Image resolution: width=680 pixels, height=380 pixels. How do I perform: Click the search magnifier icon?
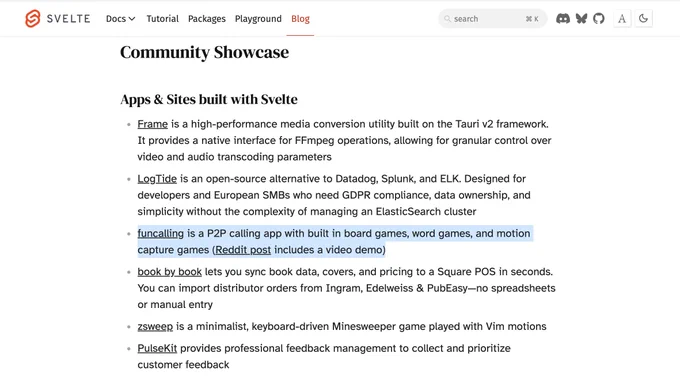tap(447, 19)
